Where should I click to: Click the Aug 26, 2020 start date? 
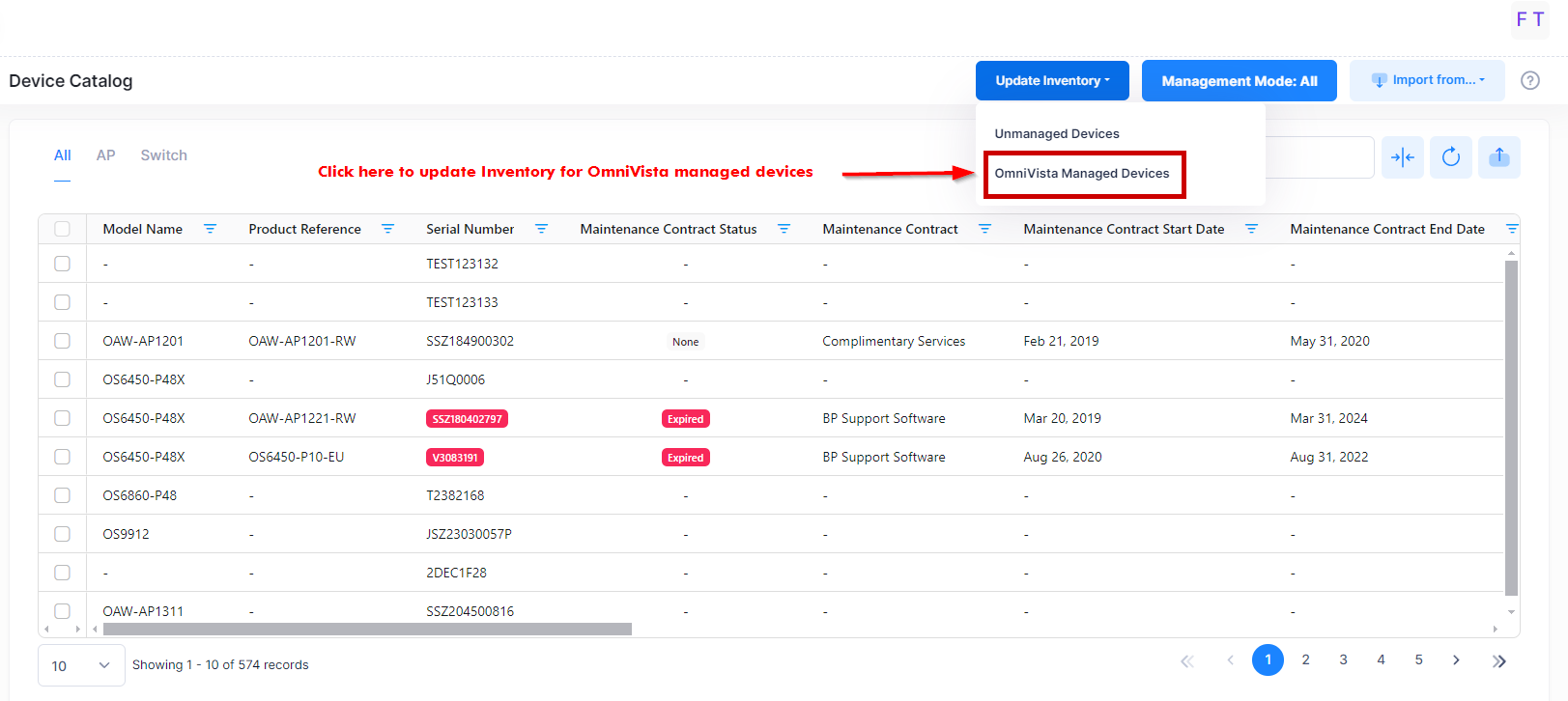coord(1063,457)
